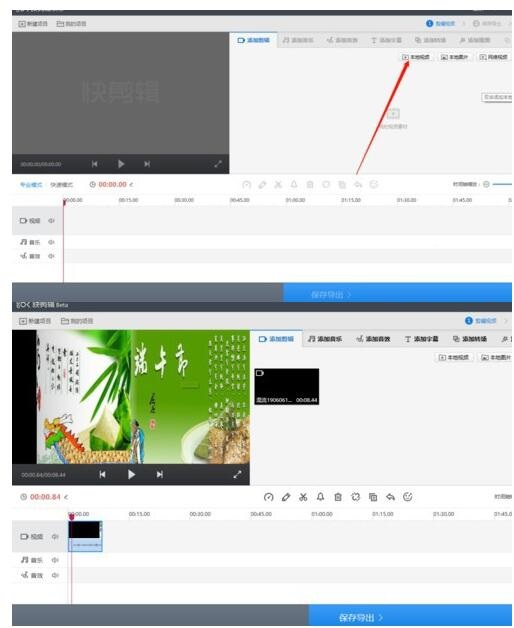Click the timeline zoom-out minus in upper window

pos(486,185)
